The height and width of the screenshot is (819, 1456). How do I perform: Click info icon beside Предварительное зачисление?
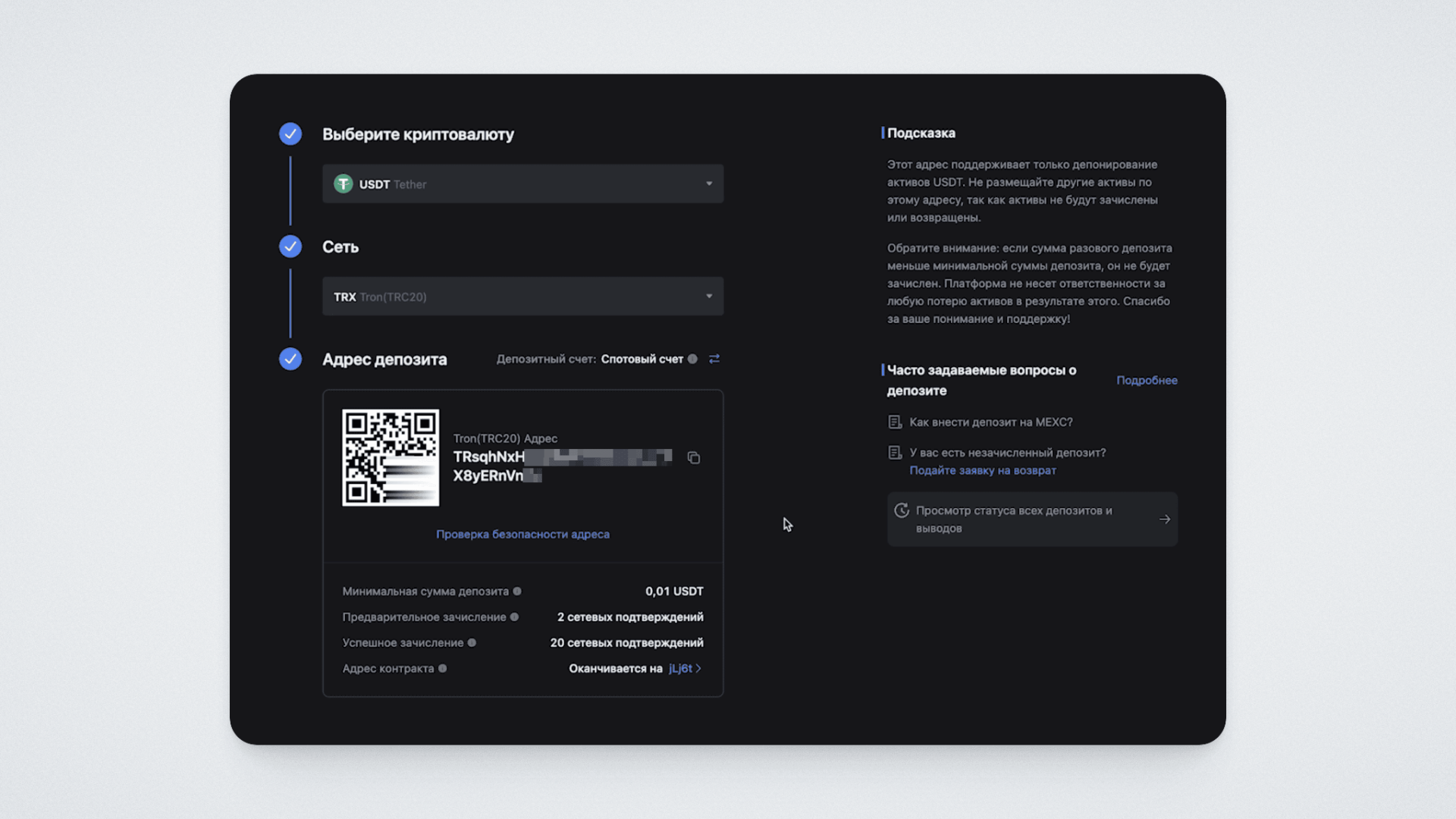click(x=514, y=617)
